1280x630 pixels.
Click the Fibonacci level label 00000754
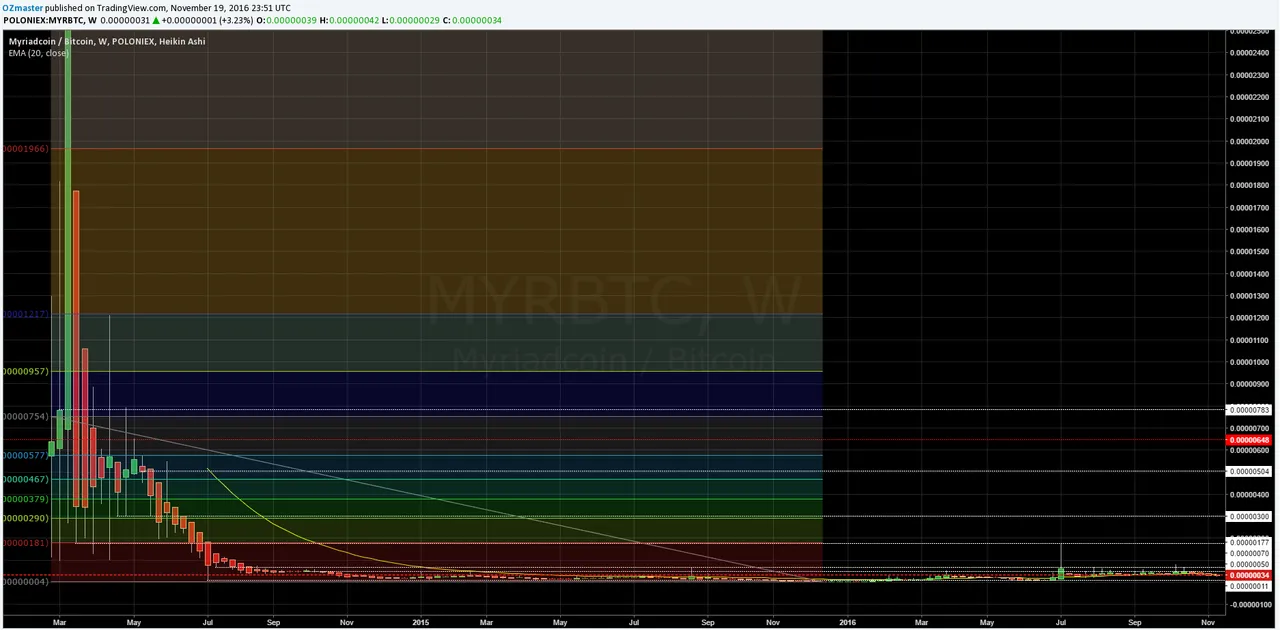tap(24, 416)
